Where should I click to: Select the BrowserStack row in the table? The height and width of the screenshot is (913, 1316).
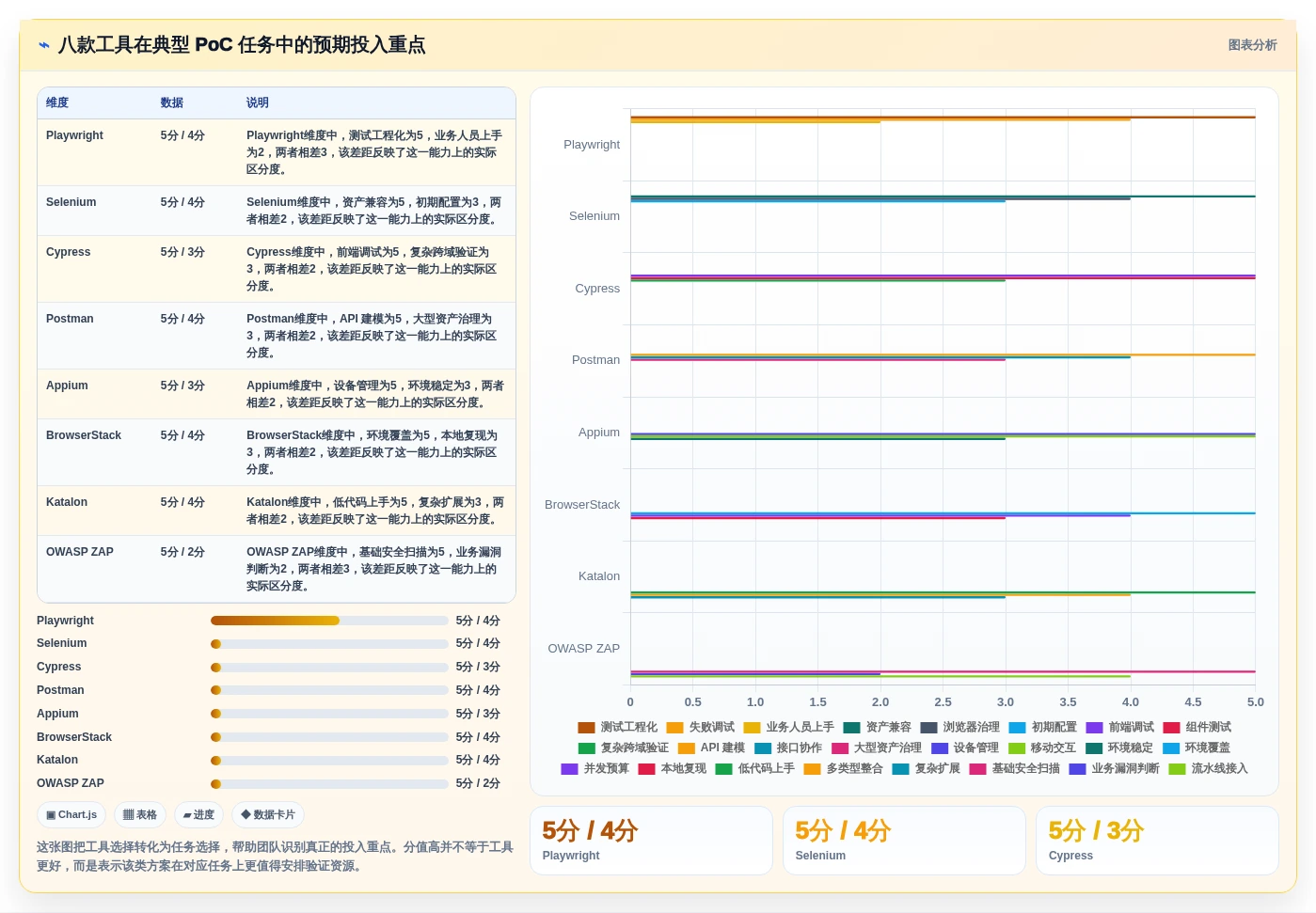click(277, 452)
